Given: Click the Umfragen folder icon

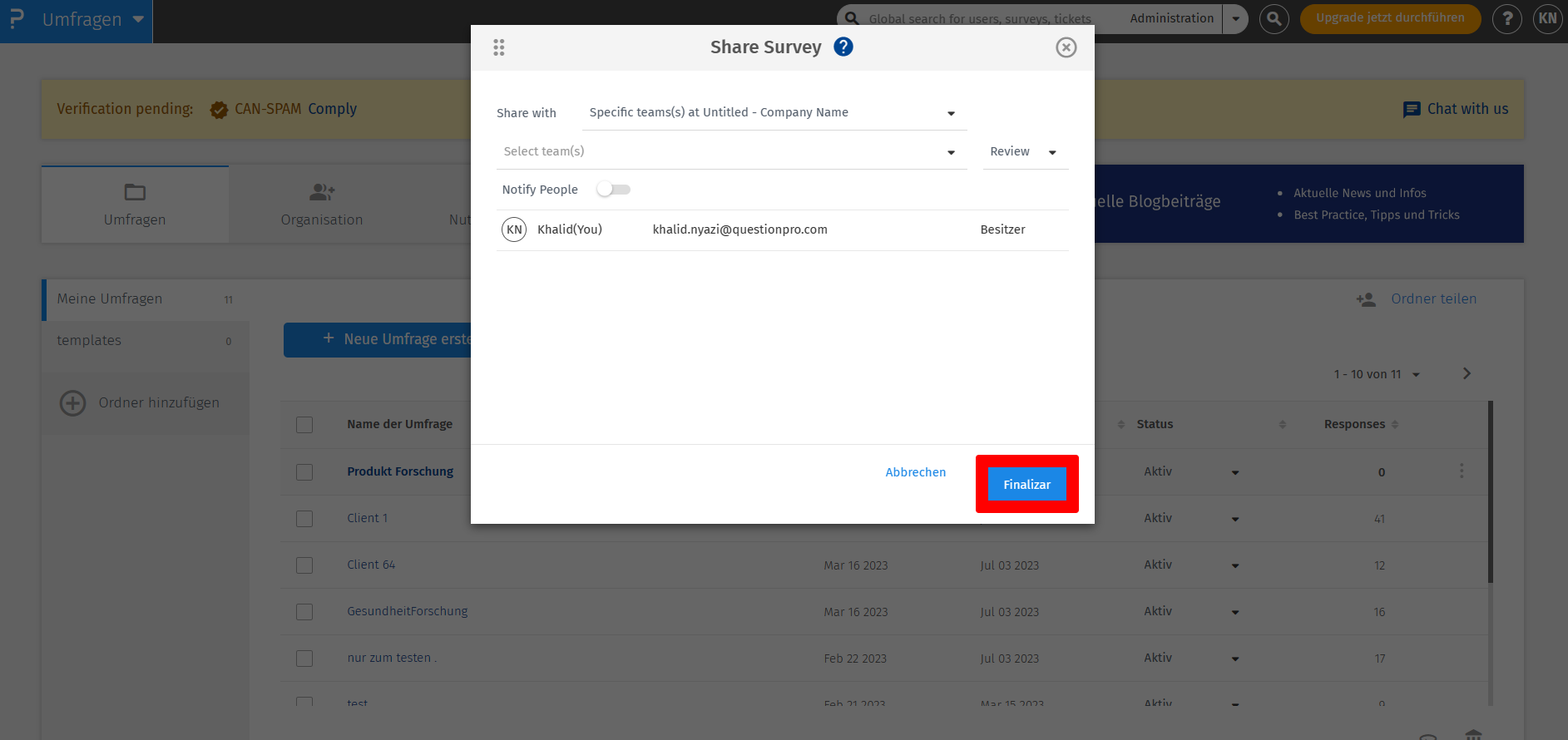Looking at the screenshot, I should [135, 192].
